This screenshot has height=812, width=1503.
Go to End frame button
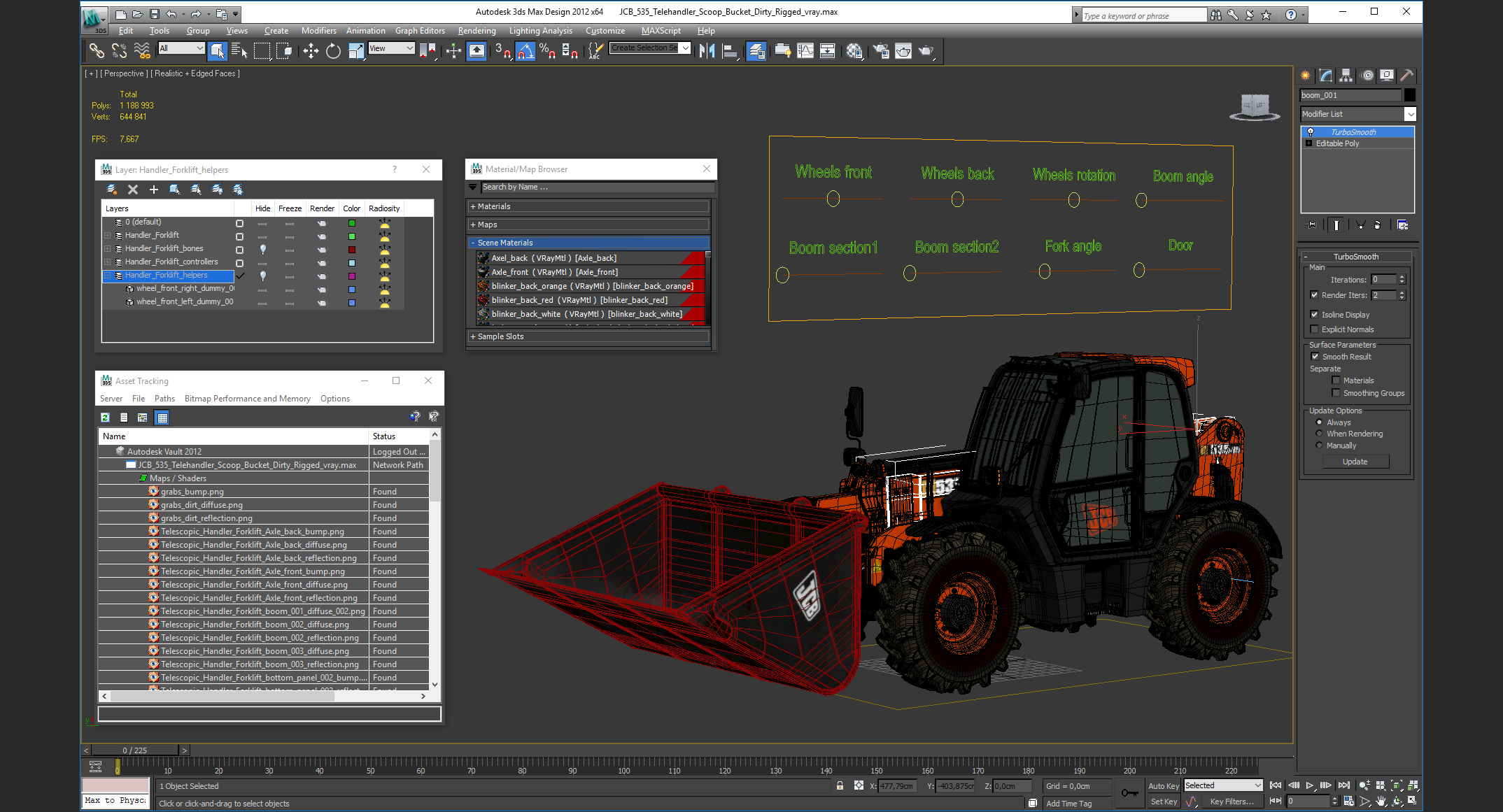(1343, 785)
